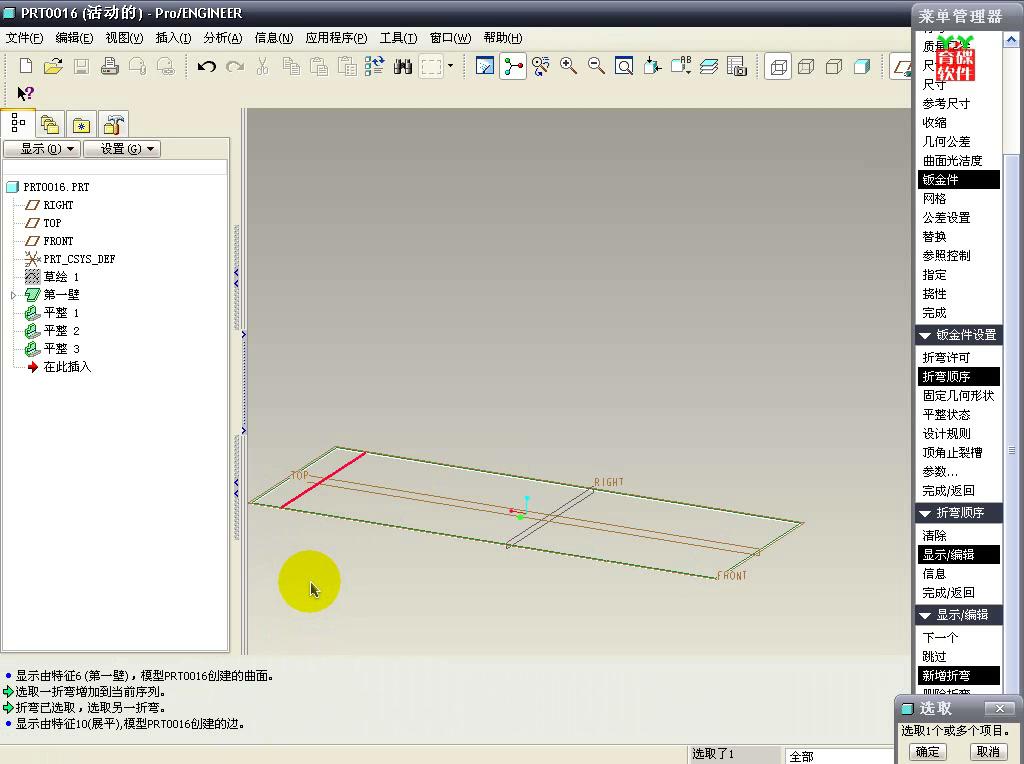Screen dimensions: 1024x764
Task: Switch to hidden line display mode
Action: coord(806,67)
